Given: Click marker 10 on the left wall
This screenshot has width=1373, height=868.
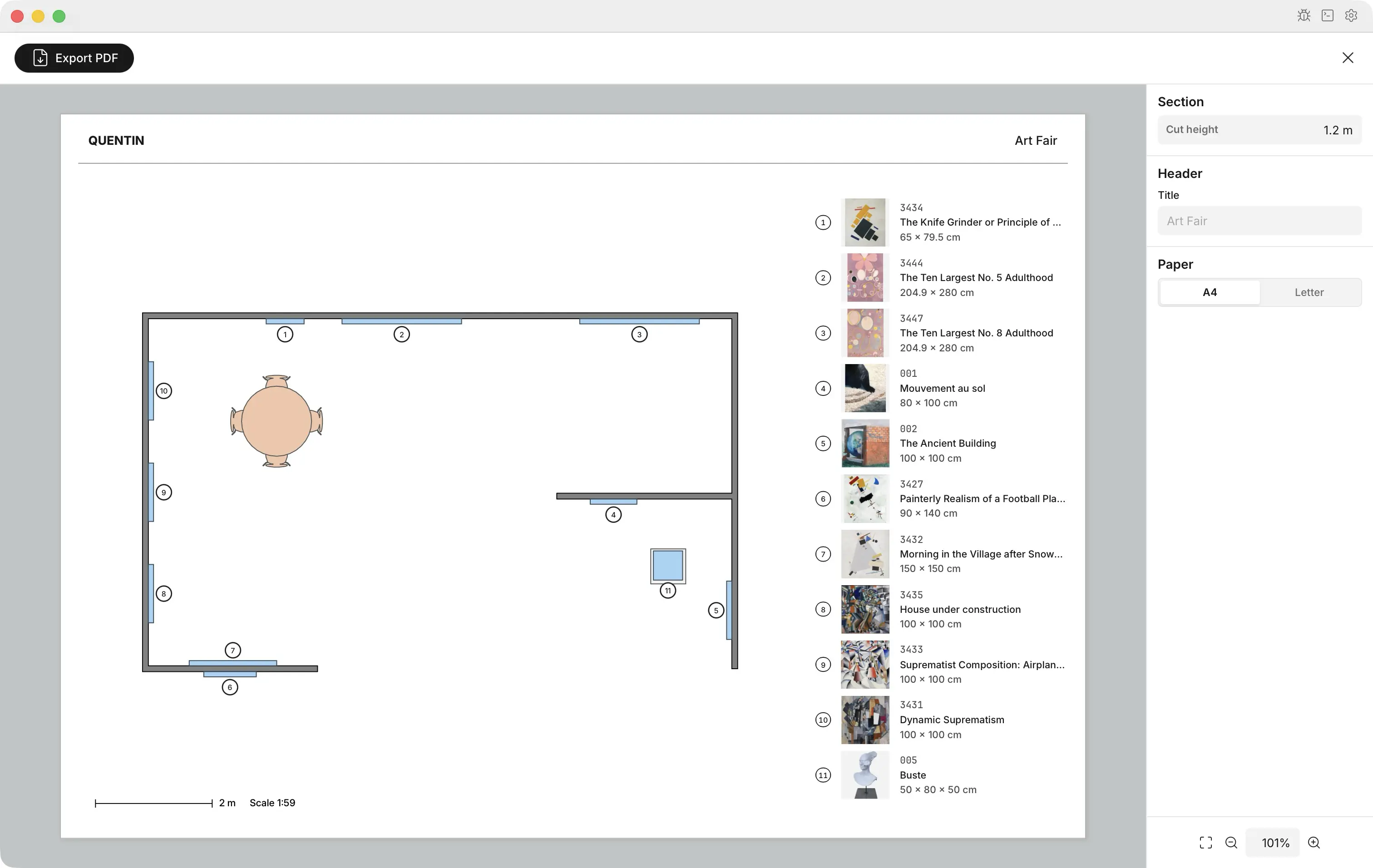Looking at the screenshot, I should tap(163, 391).
